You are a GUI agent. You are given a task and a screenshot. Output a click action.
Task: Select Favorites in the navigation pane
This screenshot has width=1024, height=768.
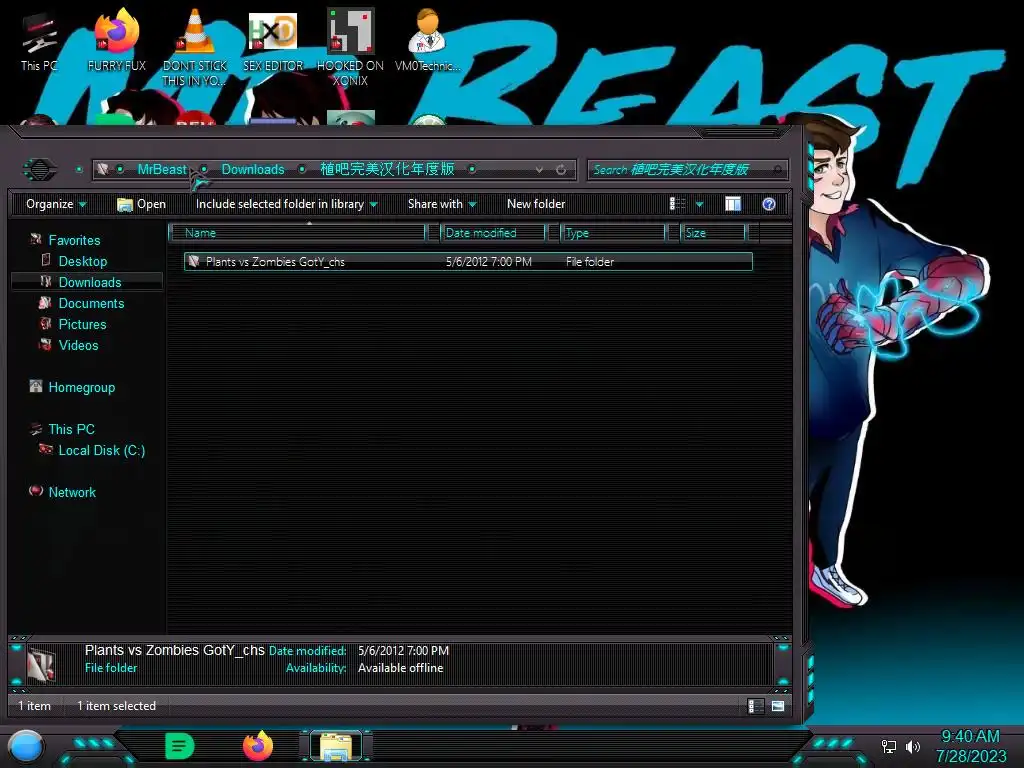pyautogui.click(x=74, y=240)
